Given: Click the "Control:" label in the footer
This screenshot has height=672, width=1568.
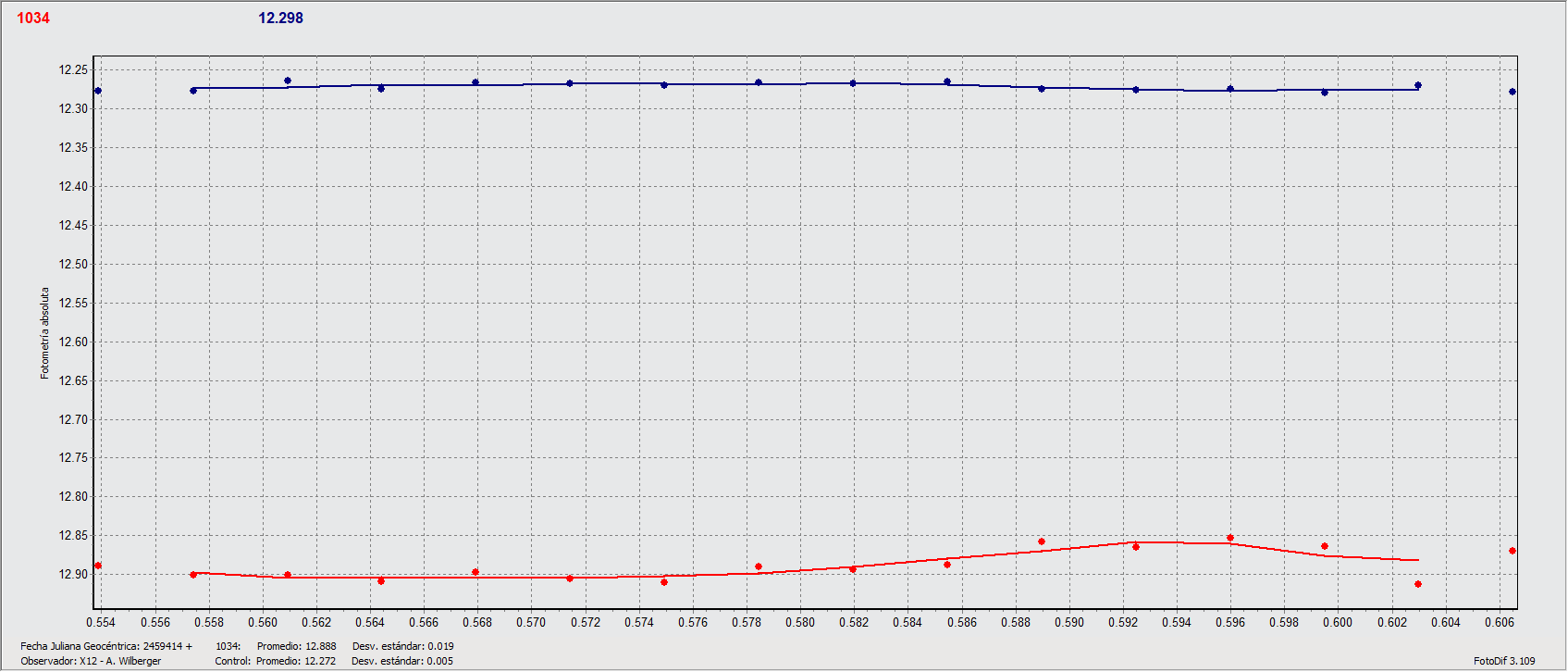Looking at the screenshot, I should pyautogui.click(x=233, y=662).
